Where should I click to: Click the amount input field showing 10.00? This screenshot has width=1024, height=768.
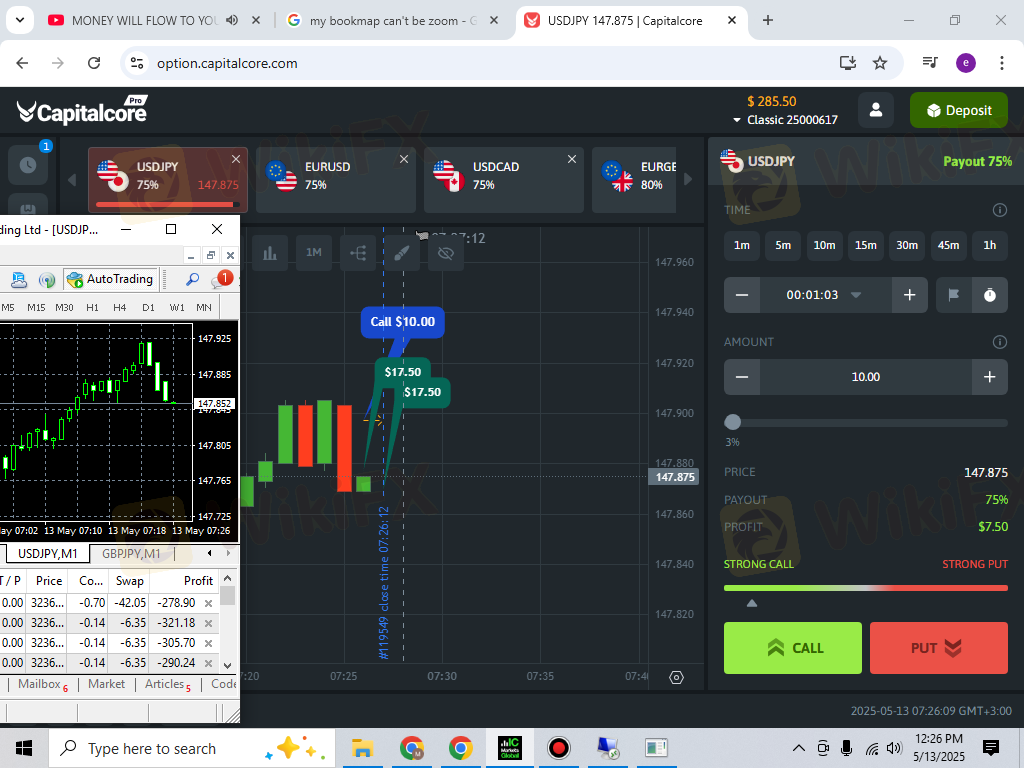[866, 377]
